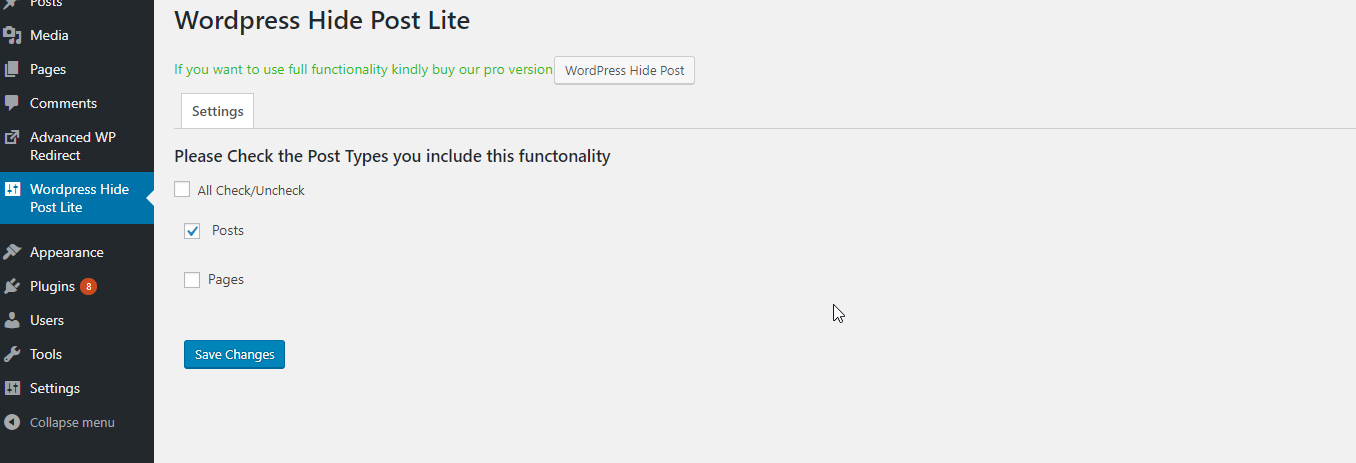
Task: Open the Settings tab
Action: tap(217, 111)
